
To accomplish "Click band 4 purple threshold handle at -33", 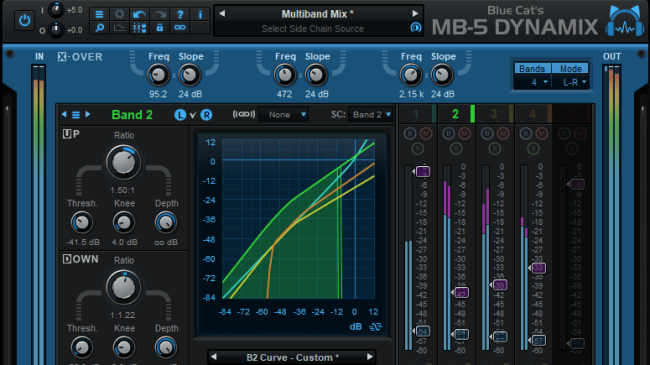I will tap(537, 268).
